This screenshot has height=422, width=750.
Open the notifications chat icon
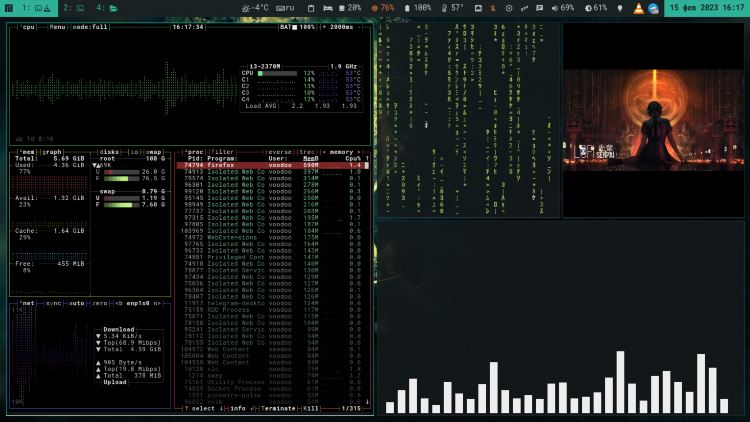(x=540, y=8)
